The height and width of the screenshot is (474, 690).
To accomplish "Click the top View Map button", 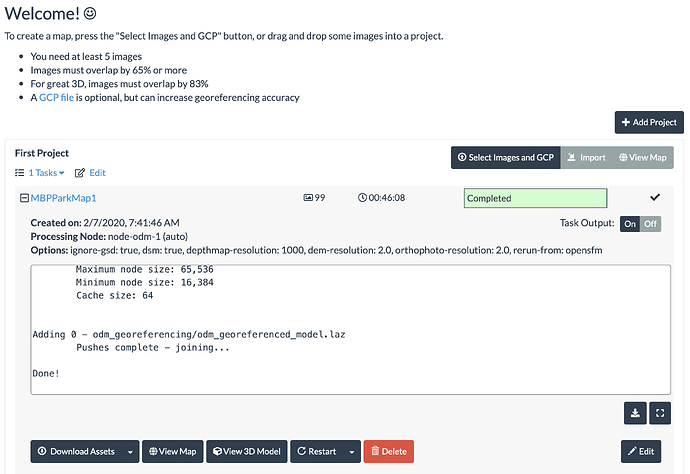I will point(640,157).
